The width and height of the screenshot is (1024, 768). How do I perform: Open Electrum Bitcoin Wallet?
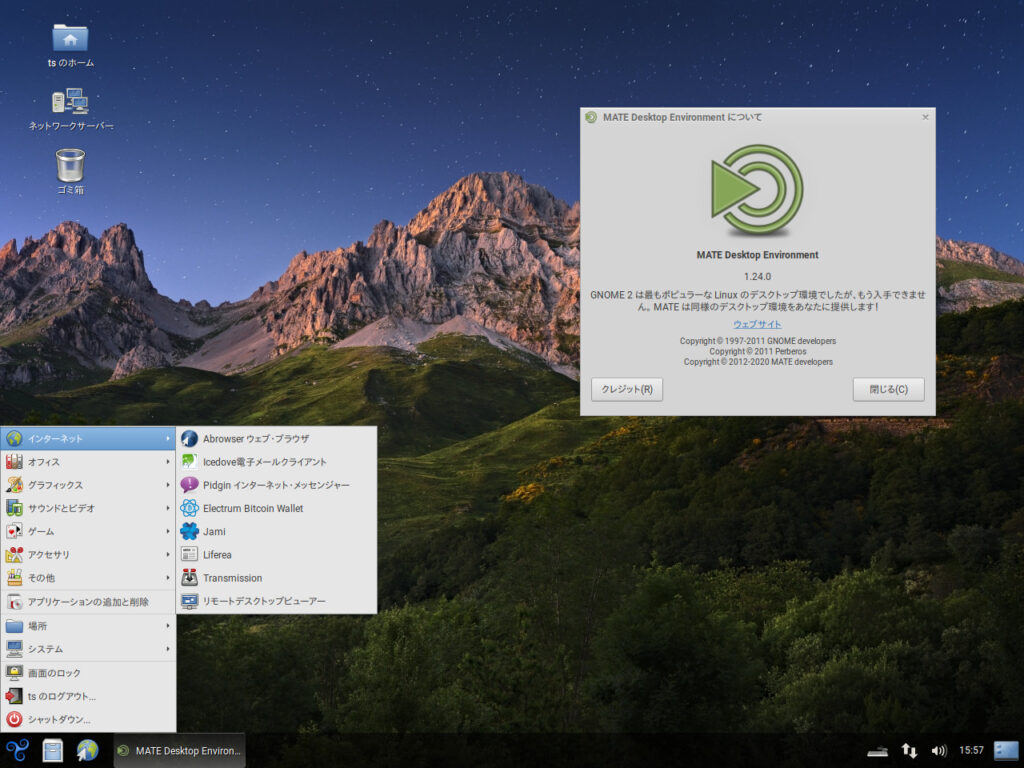click(253, 508)
